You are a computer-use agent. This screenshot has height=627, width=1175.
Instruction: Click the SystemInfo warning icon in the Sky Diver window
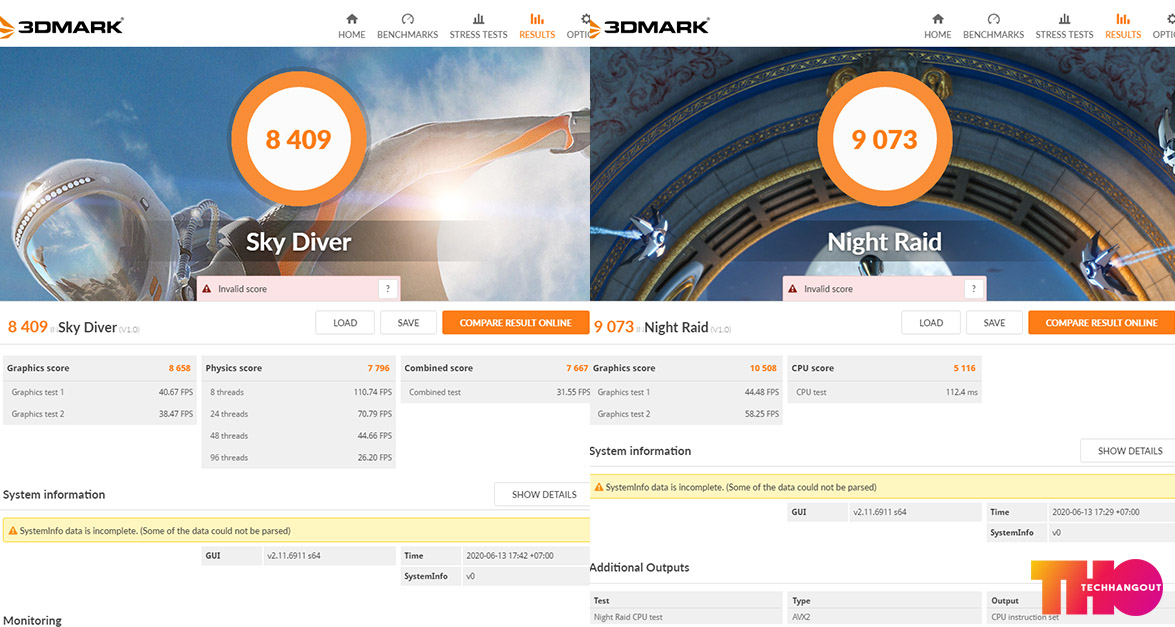click(x=13, y=530)
